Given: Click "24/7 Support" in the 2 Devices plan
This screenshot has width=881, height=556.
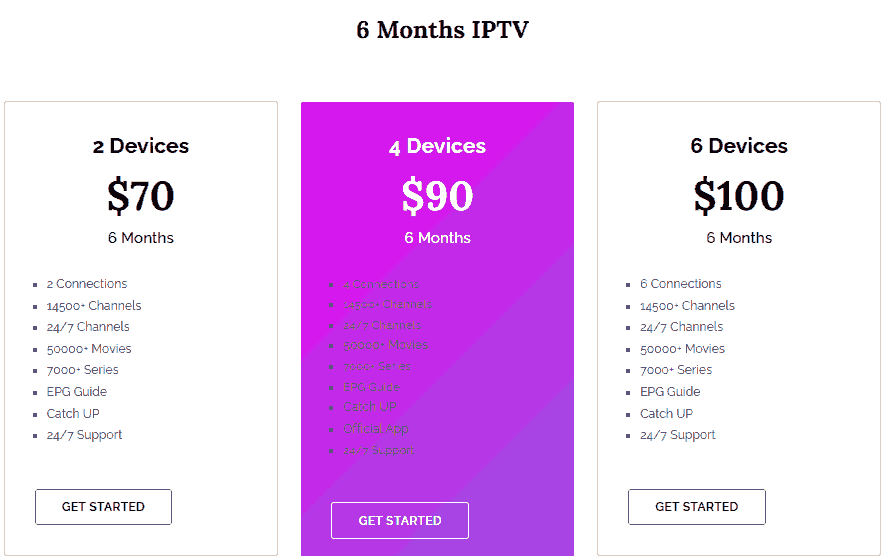Looking at the screenshot, I should (84, 435).
